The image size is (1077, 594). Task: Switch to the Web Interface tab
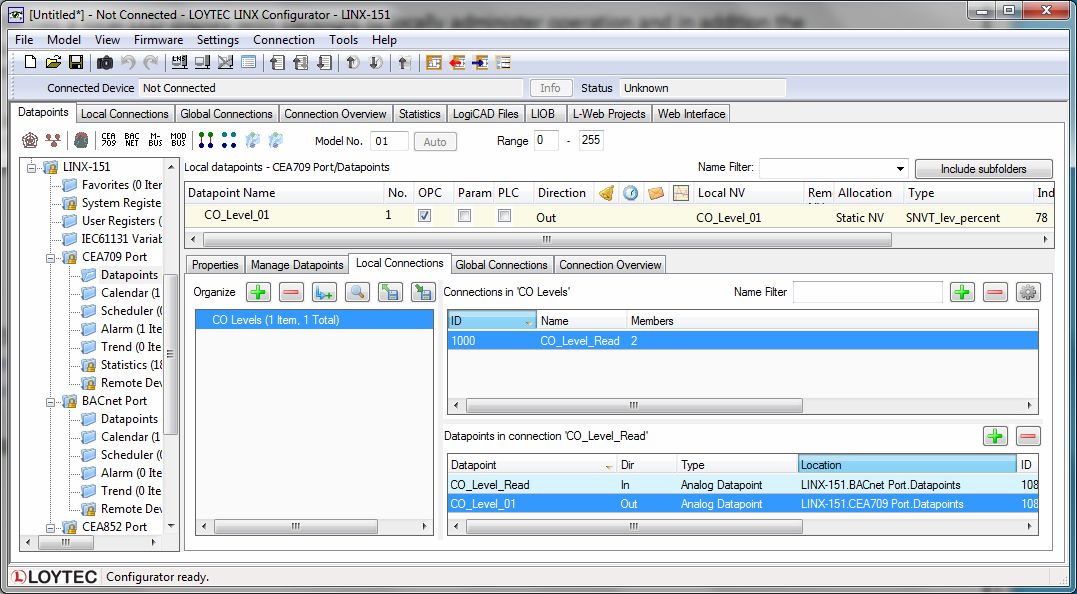(691, 114)
